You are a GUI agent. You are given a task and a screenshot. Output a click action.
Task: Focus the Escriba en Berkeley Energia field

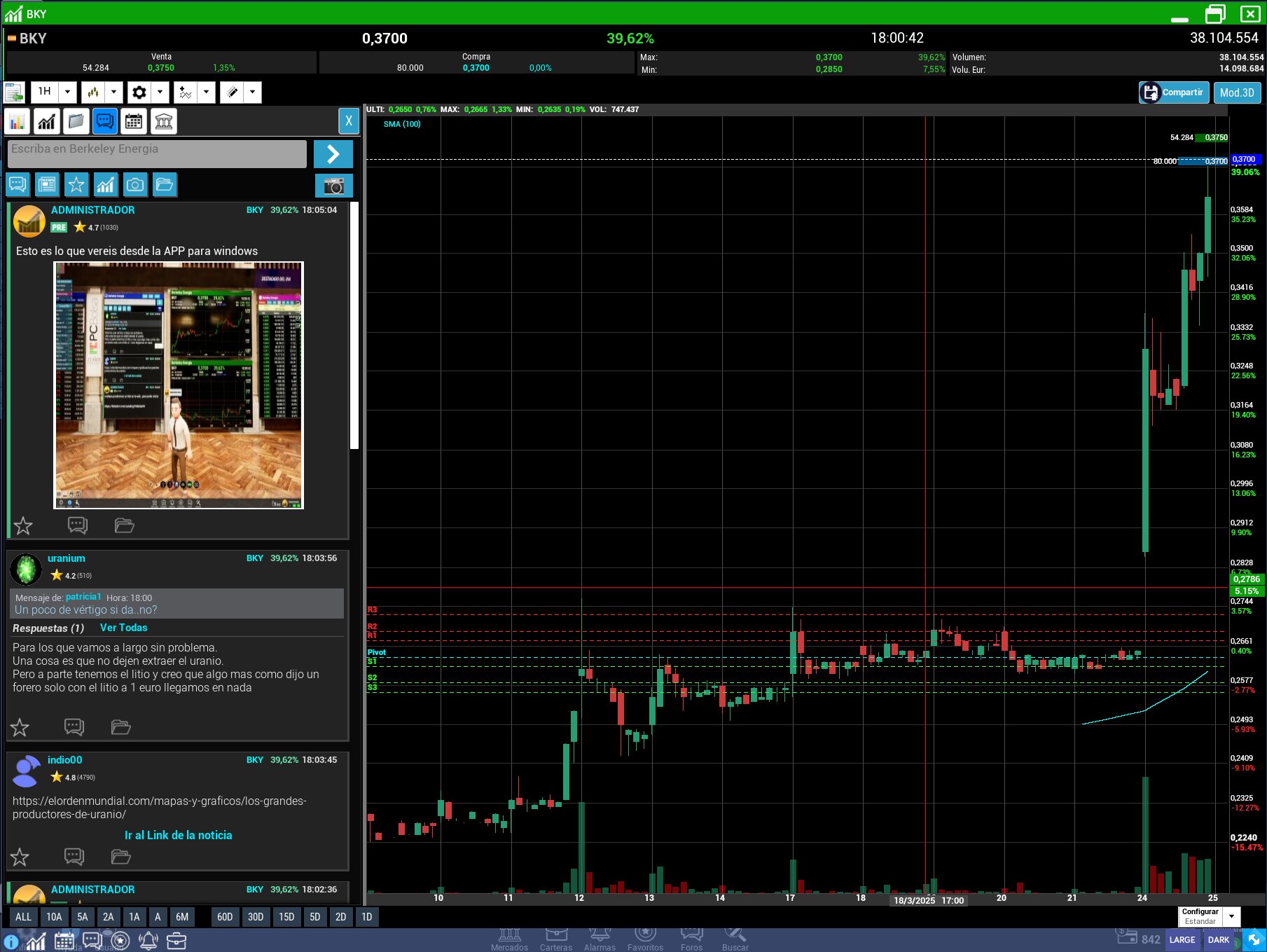point(158,153)
